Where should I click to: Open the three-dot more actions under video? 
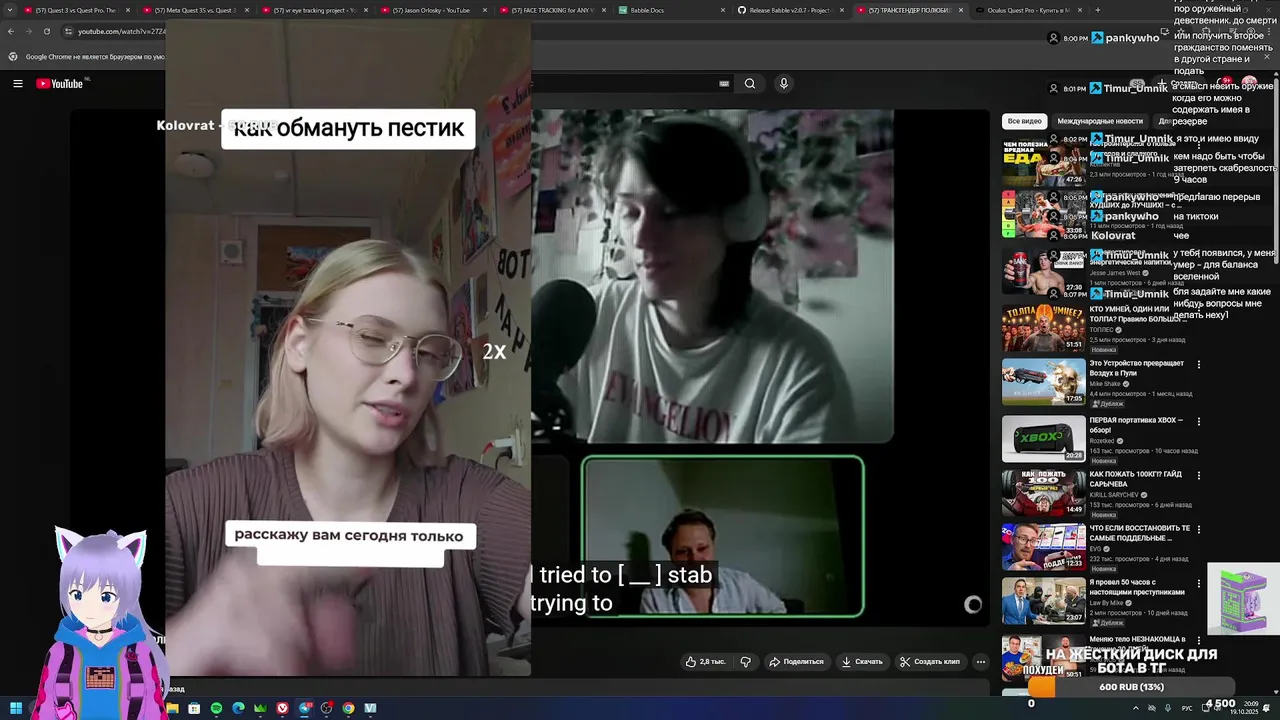click(981, 661)
